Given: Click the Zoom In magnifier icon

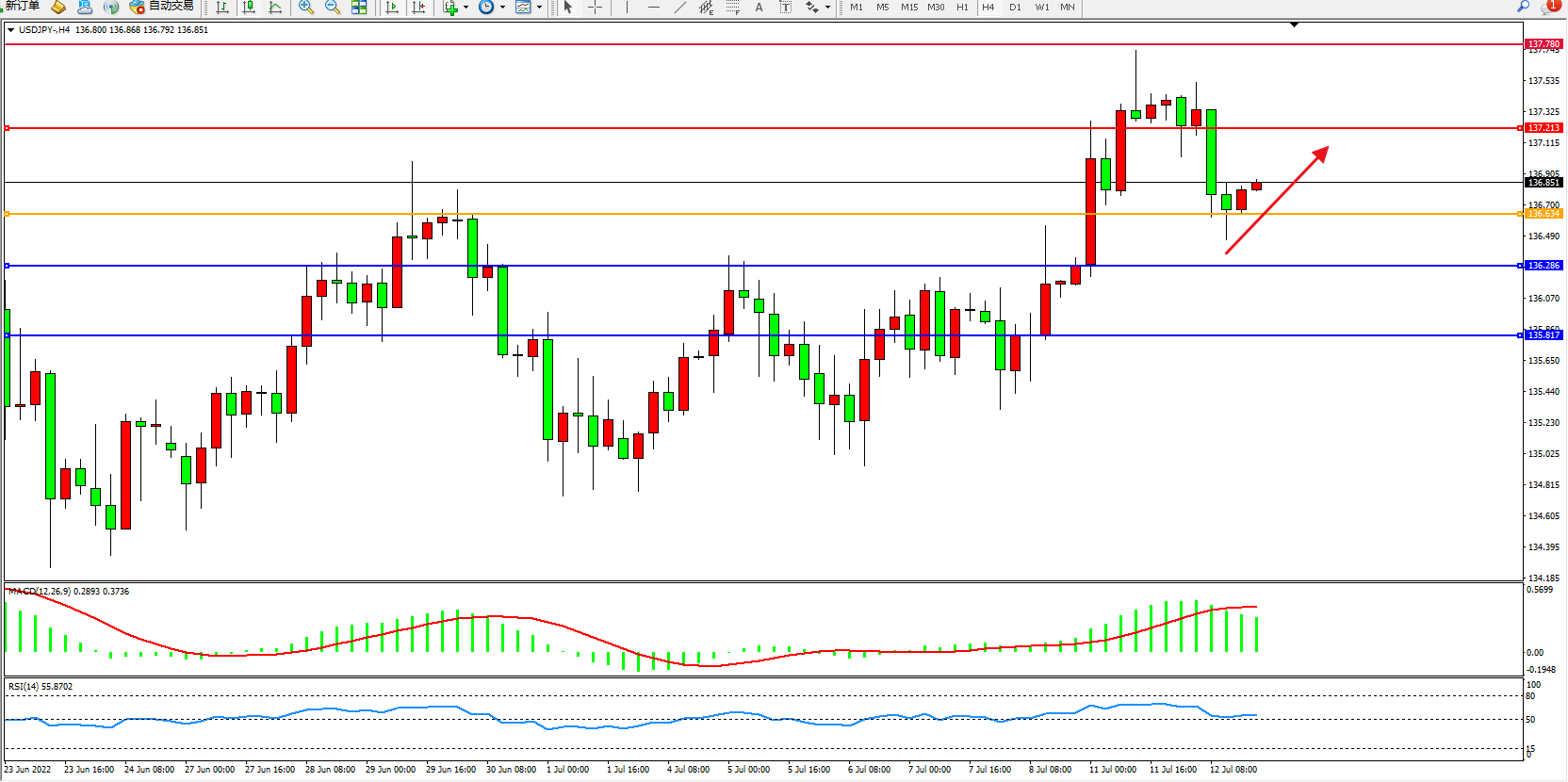Looking at the screenshot, I should click(306, 8).
